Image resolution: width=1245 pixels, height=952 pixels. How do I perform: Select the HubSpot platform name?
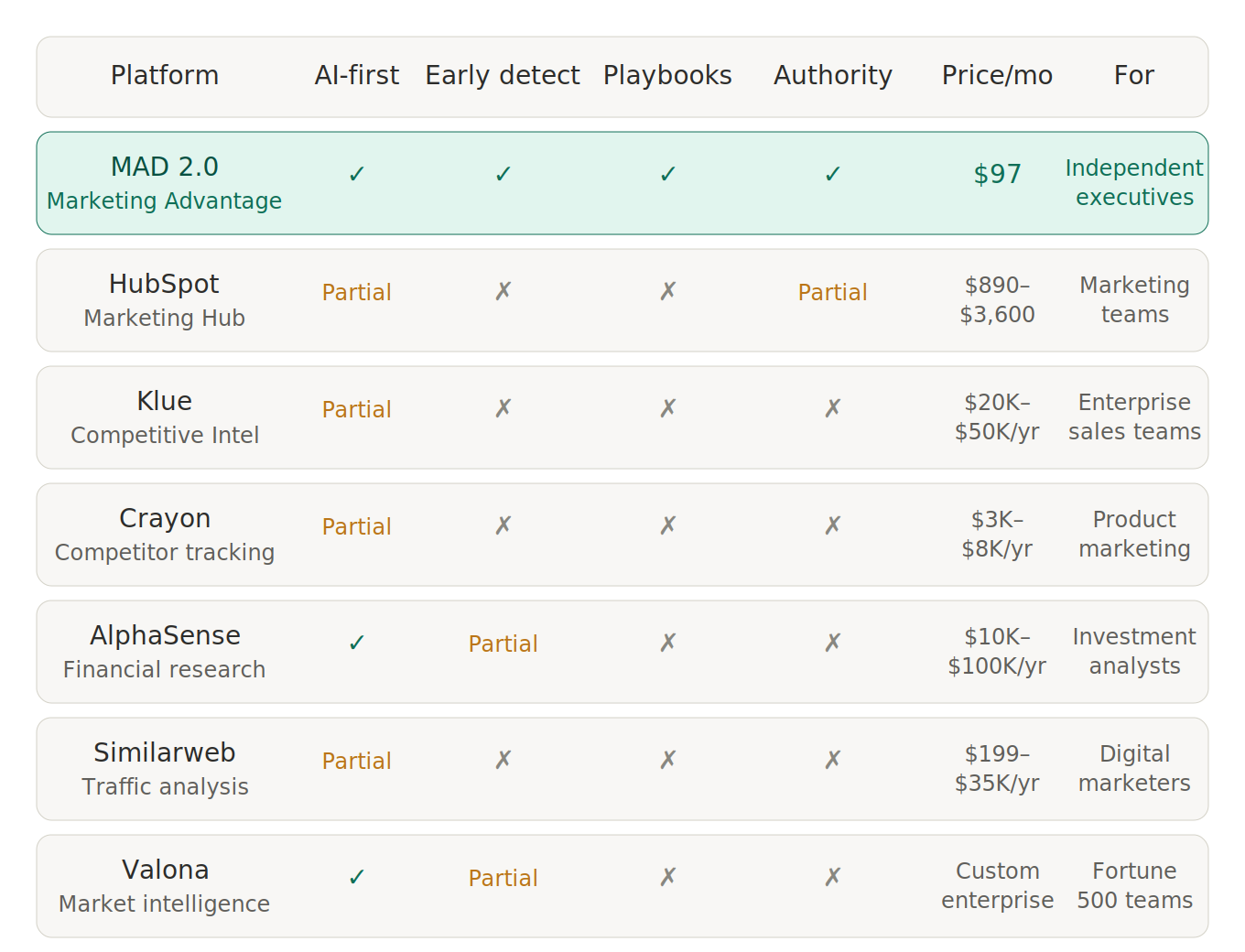(165, 284)
